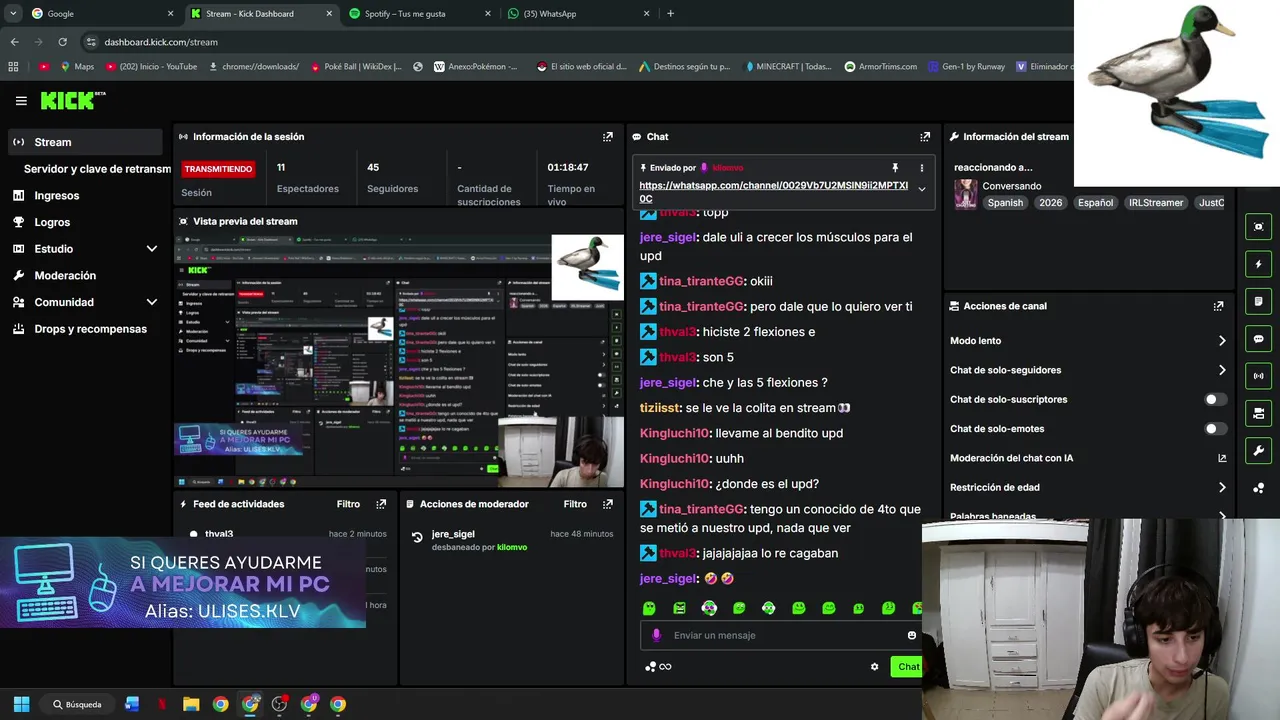Viewport: 1280px width, 720px height.
Task: Switch to the Spotify – Tus me gusta tab
Action: [420, 14]
